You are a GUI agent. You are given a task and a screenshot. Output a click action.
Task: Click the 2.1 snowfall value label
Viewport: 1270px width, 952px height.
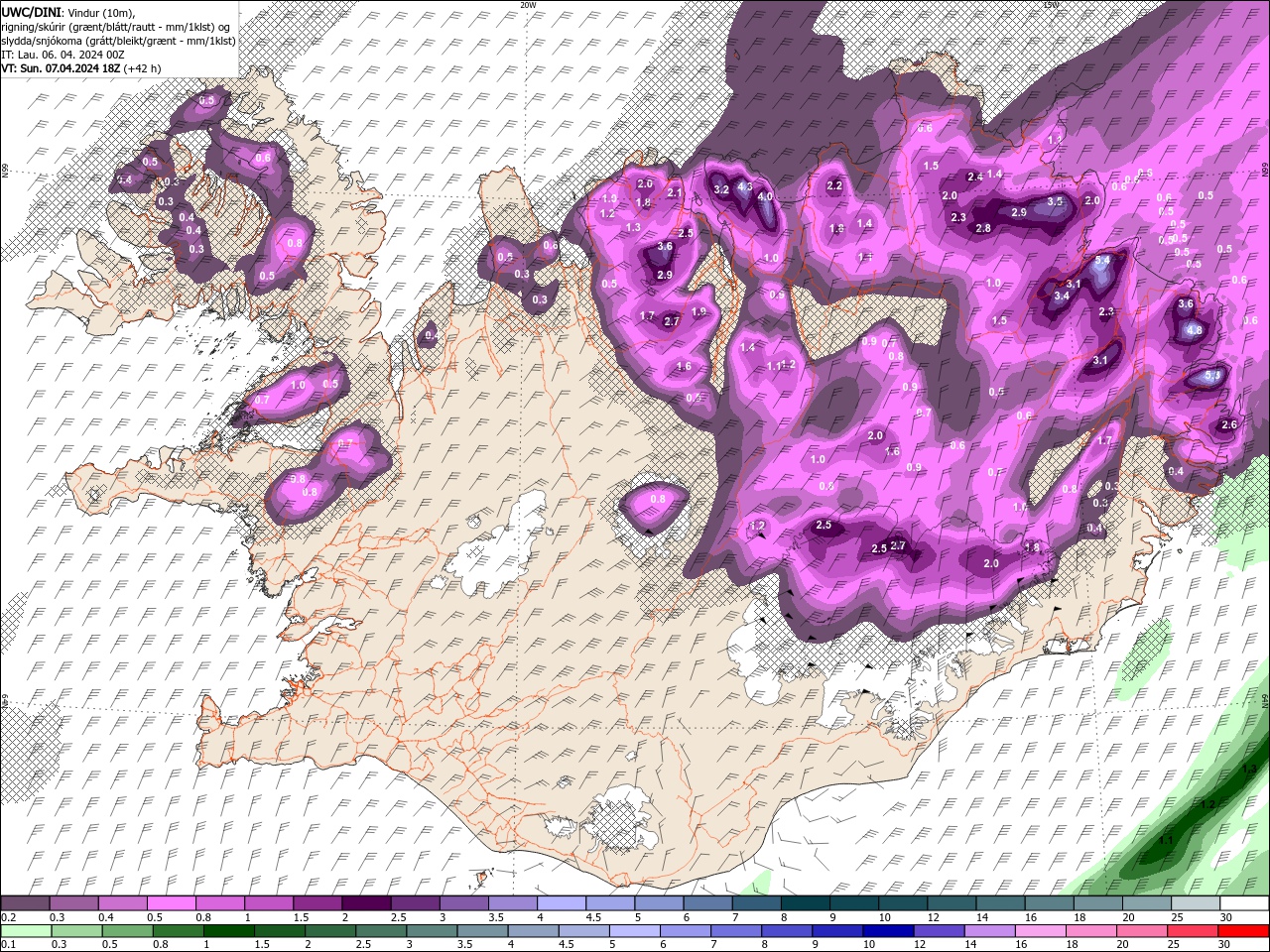(x=675, y=193)
